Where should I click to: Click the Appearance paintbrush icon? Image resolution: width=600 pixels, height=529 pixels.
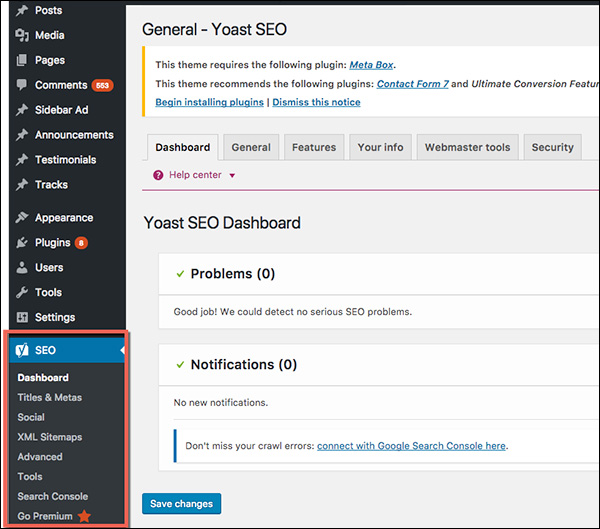[22, 218]
